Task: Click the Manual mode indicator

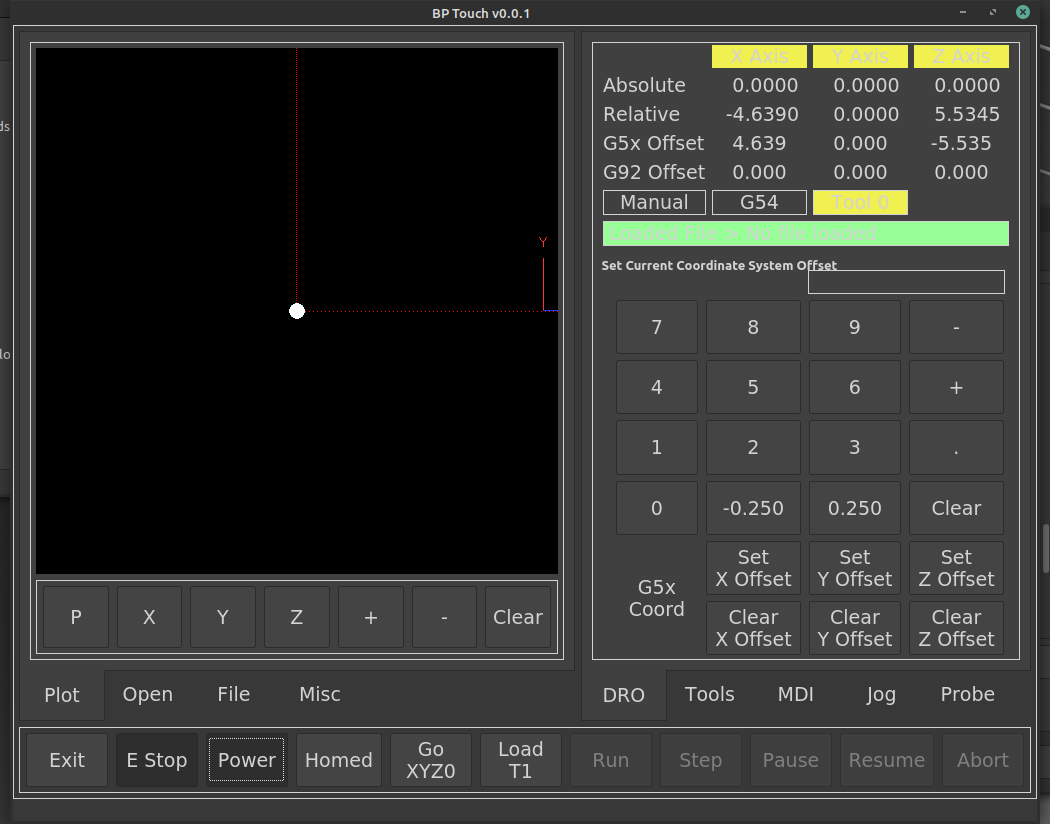Action: [x=654, y=202]
